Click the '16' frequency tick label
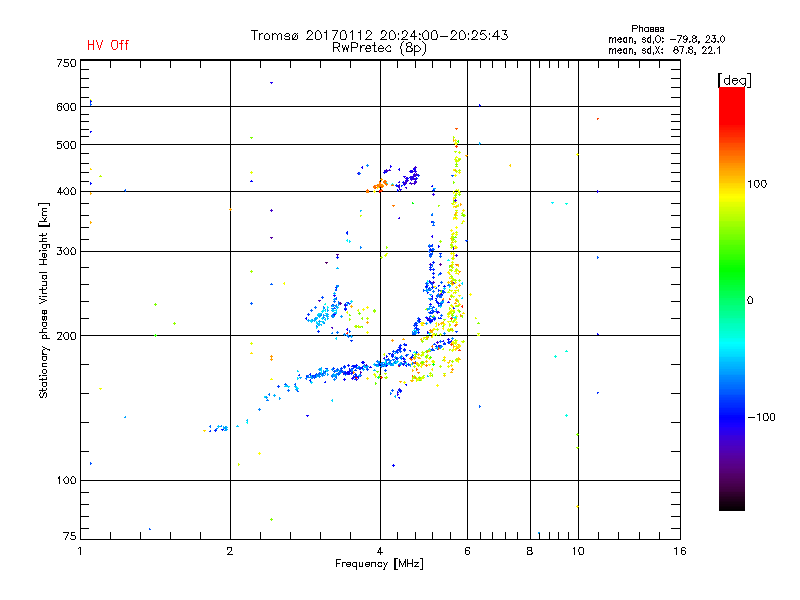Image resolution: width=800 pixels, height=600 pixels. (x=680, y=551)
